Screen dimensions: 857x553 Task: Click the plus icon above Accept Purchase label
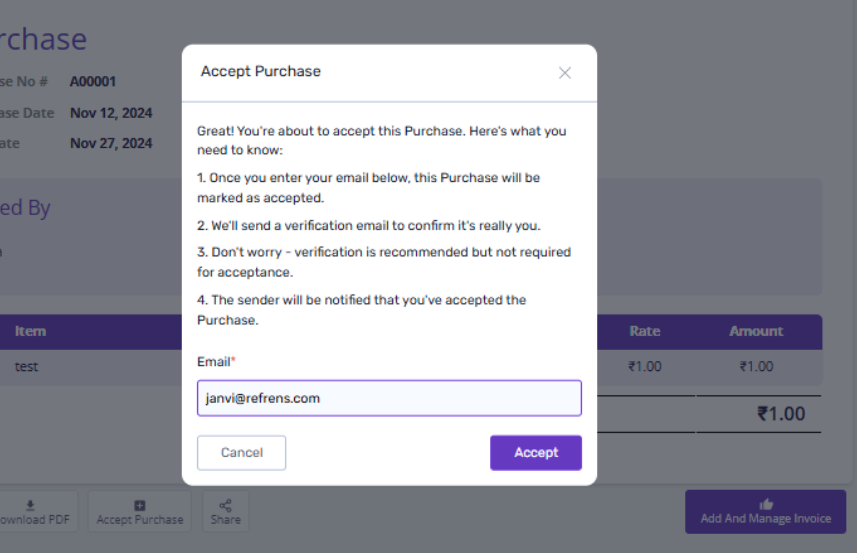point(139,505)
